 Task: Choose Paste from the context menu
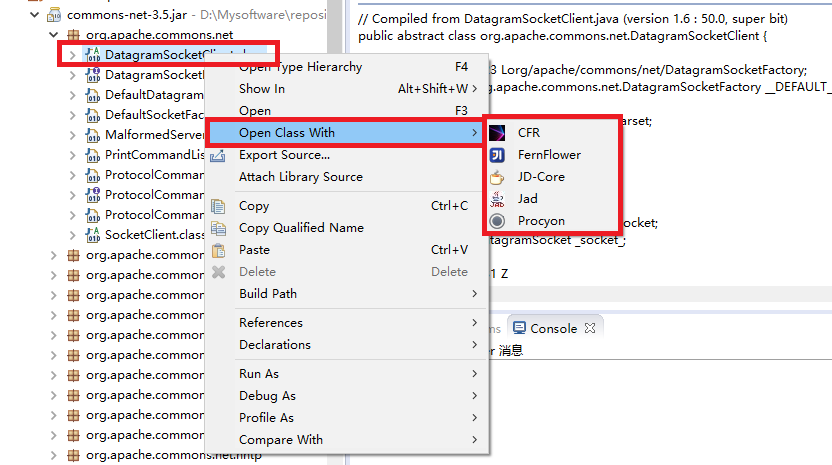pyautogui.click(x=346, y=250)
